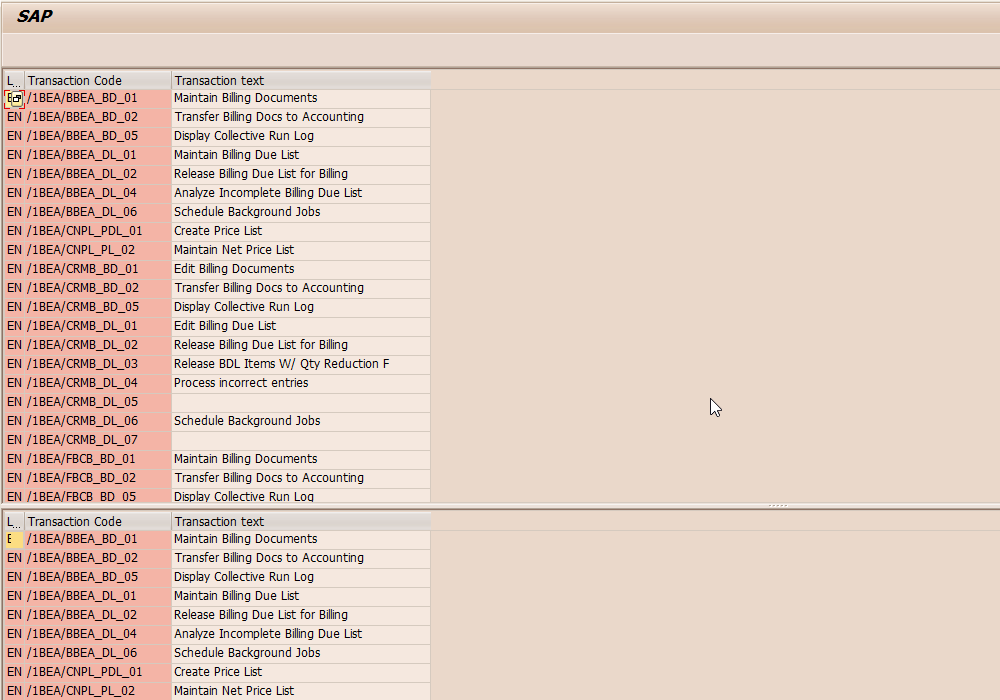The width and height of the screenshot is (1000, 700).
Task: Select upper table Transaction text column header
Action: click(301, 80)
